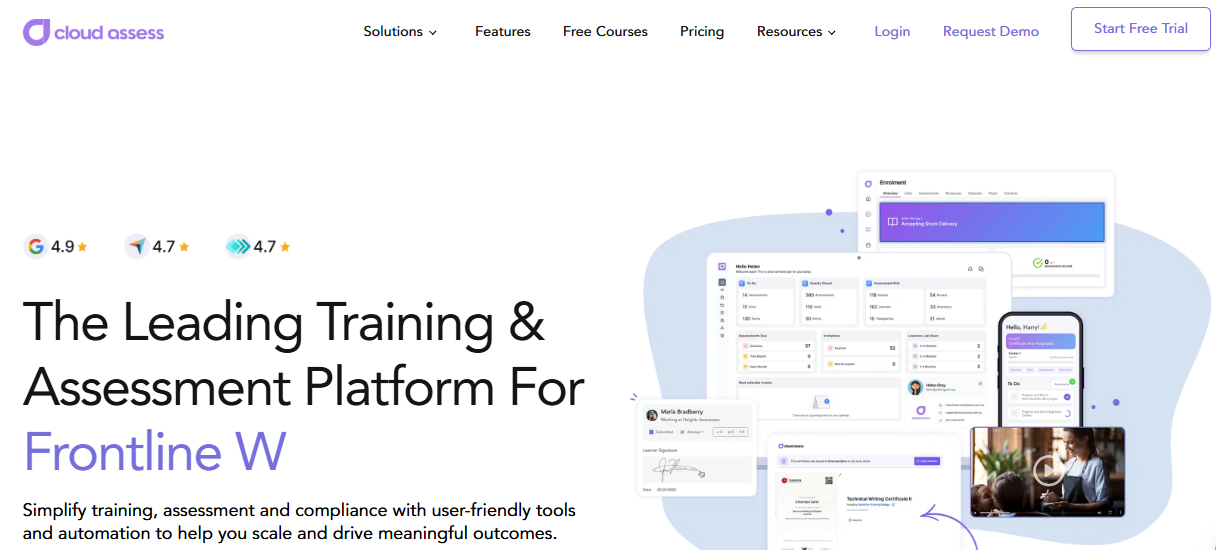Click the 4.7 rating beside the Capterra icon
Viewport: 1216px width, 550px height.
pos(164,246)
